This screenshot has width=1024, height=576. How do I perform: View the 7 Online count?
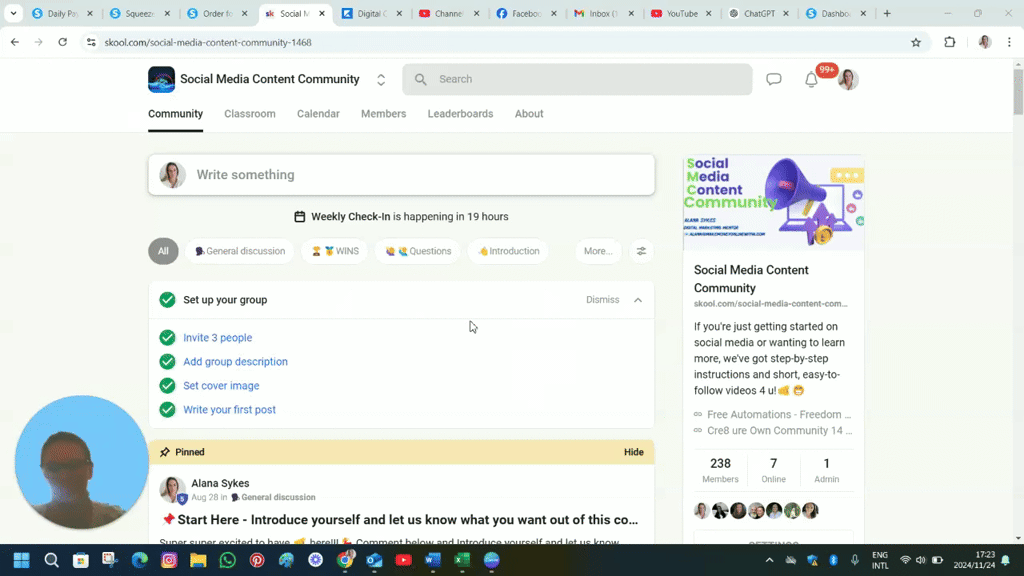click(x=773, y=470)
